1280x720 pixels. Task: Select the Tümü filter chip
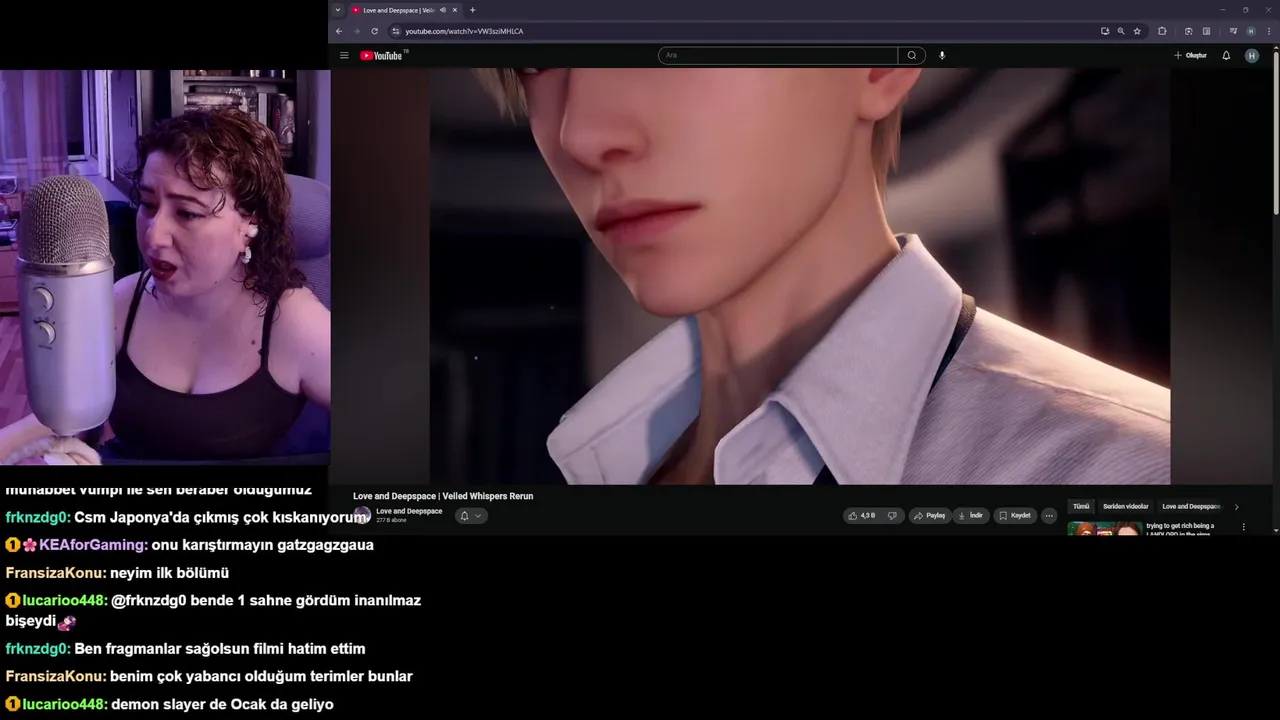[1081, 506]
